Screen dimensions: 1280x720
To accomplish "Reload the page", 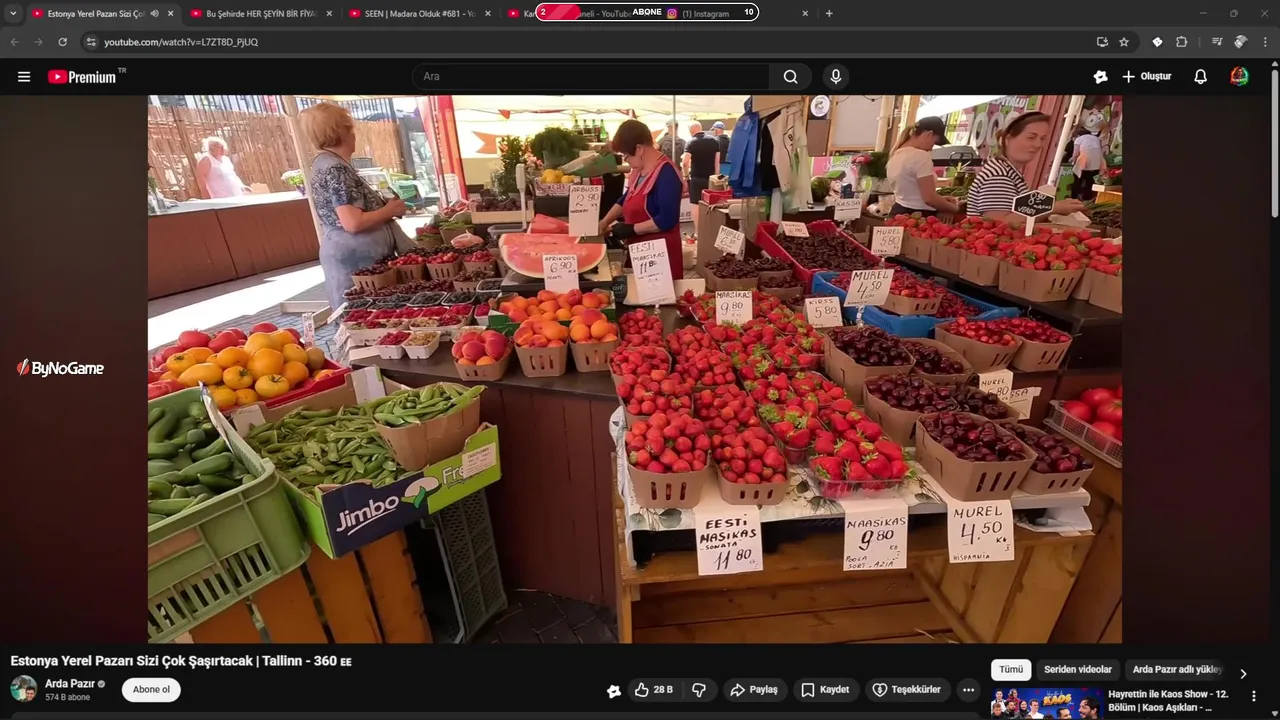I will [x=62, y=42].
